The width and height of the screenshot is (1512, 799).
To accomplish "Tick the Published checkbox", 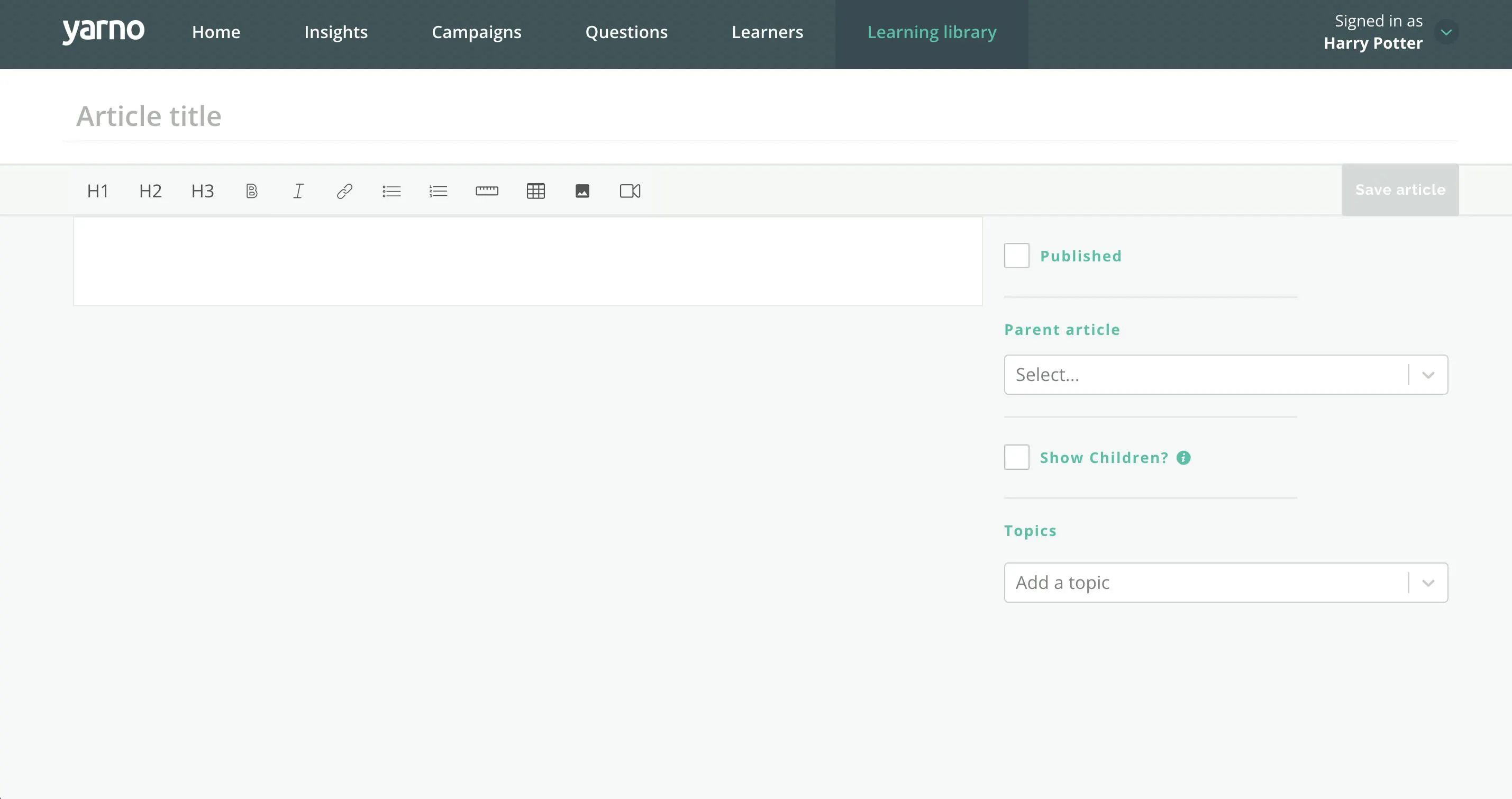I will 1017,256.
